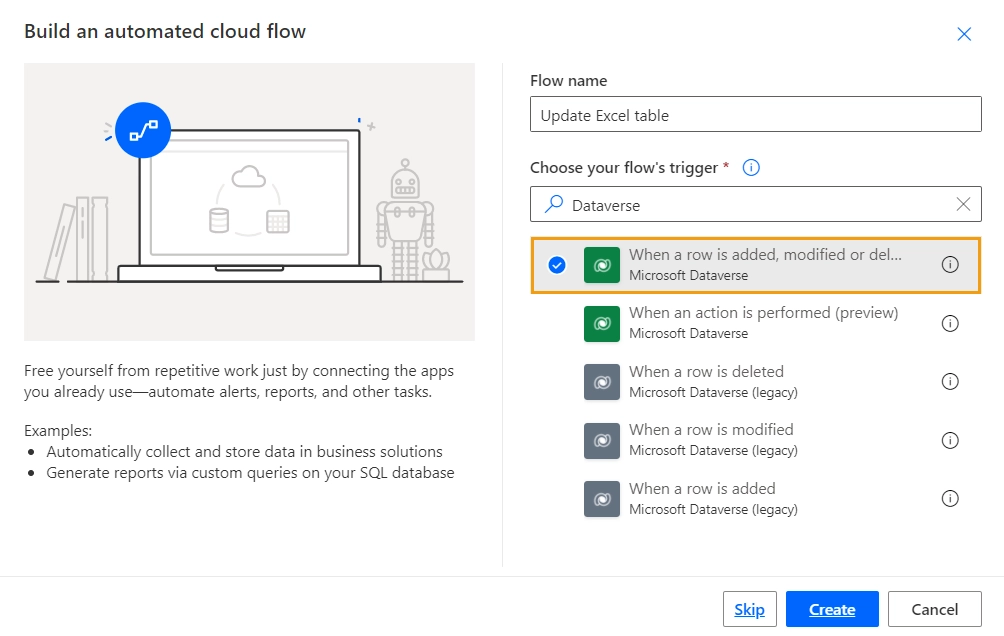Show info for action is performed trigger
The width and height of the screenshot is (1004, 636).
[950, 323]
